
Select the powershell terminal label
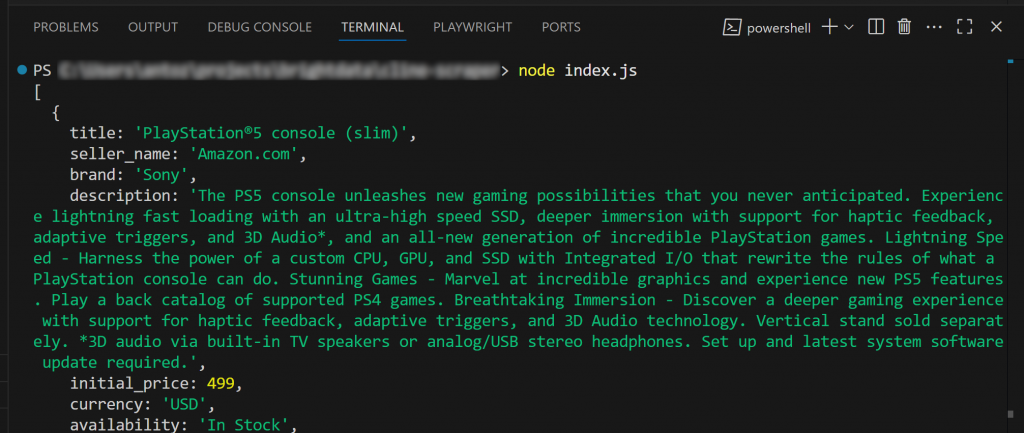(778, 28)
